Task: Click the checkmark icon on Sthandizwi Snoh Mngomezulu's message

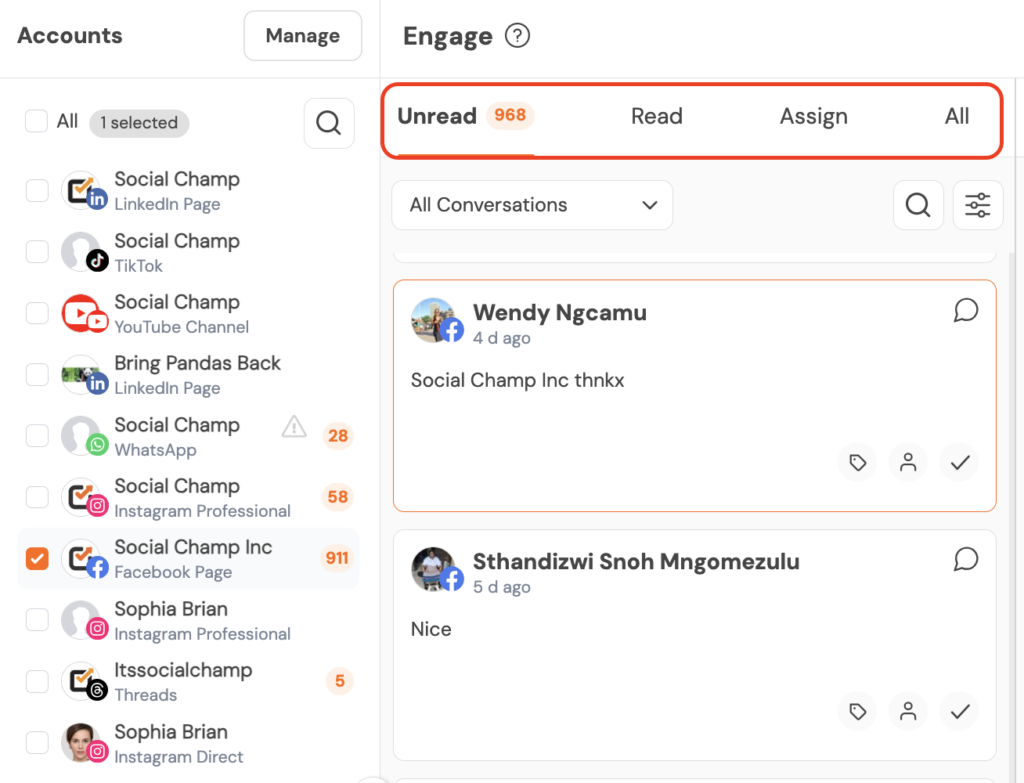Action: pyautogui.click(x=960, y=711)
